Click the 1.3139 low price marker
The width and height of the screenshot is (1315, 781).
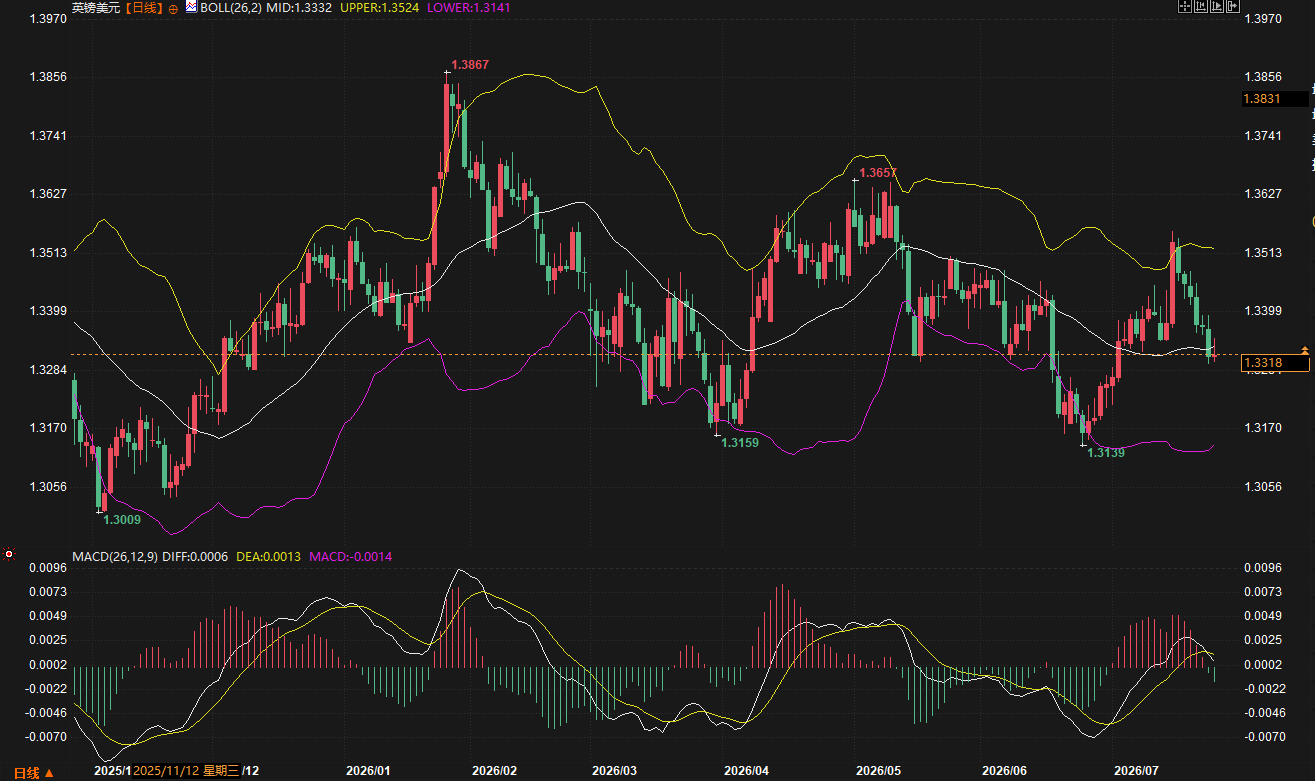(x=1106, y=453)
